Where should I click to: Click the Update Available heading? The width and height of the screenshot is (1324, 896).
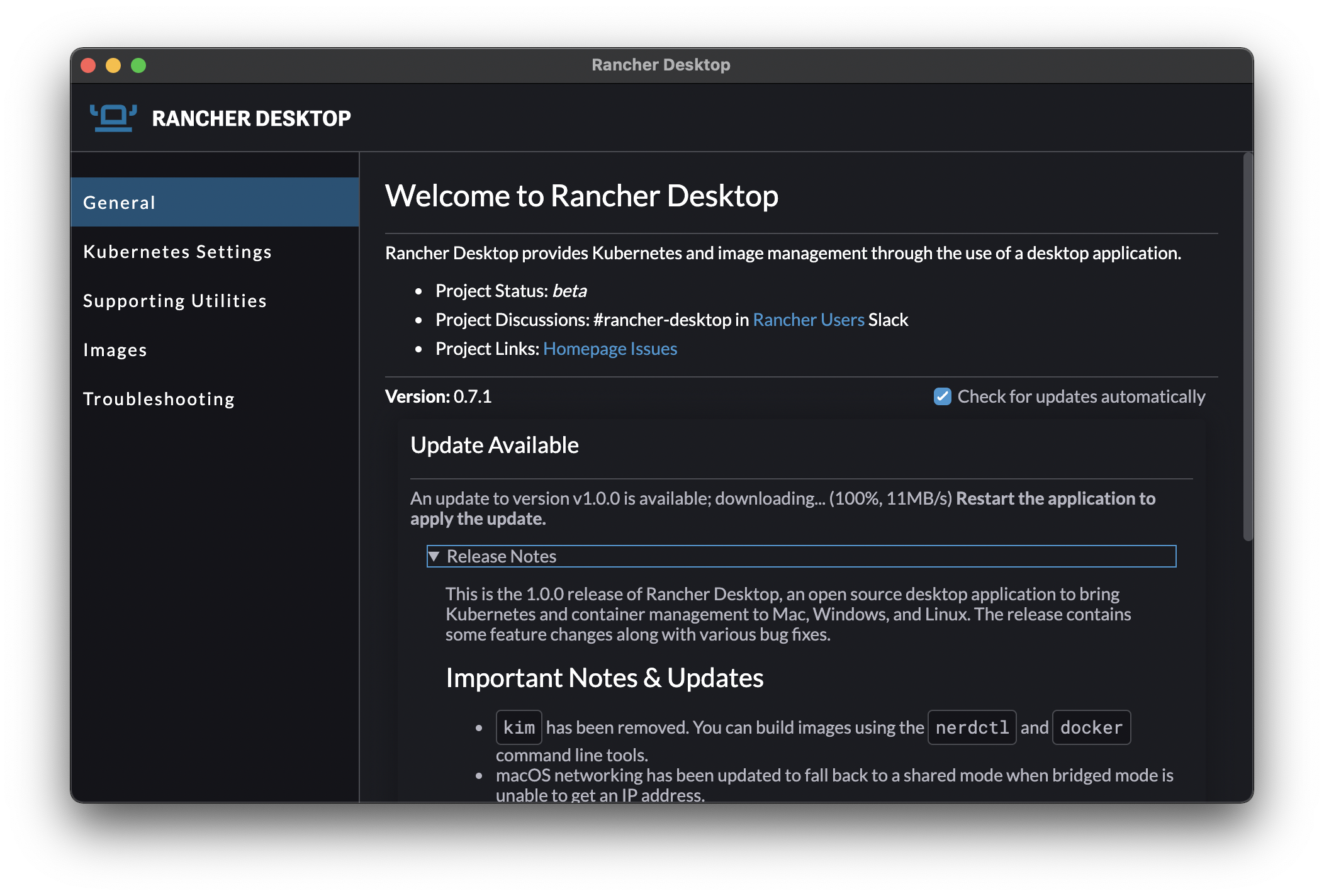coord(495,445)
